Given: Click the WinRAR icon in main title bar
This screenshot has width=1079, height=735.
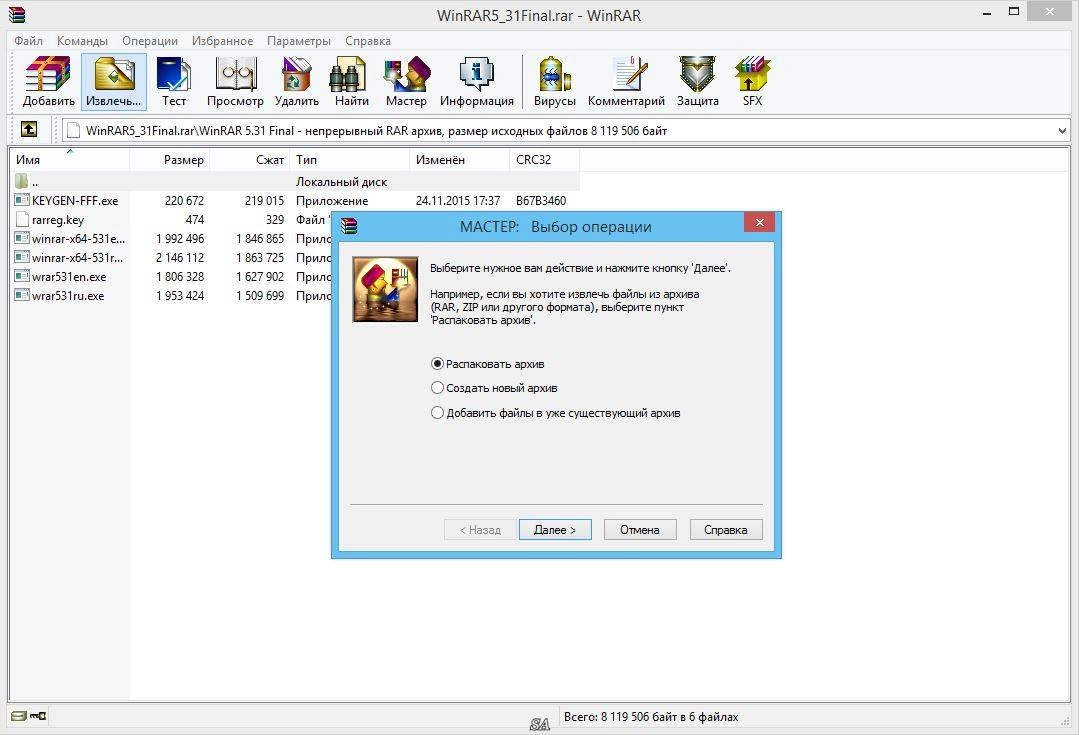Looking at the screenshot, I should pyautogui.click(x=17, y=14).
